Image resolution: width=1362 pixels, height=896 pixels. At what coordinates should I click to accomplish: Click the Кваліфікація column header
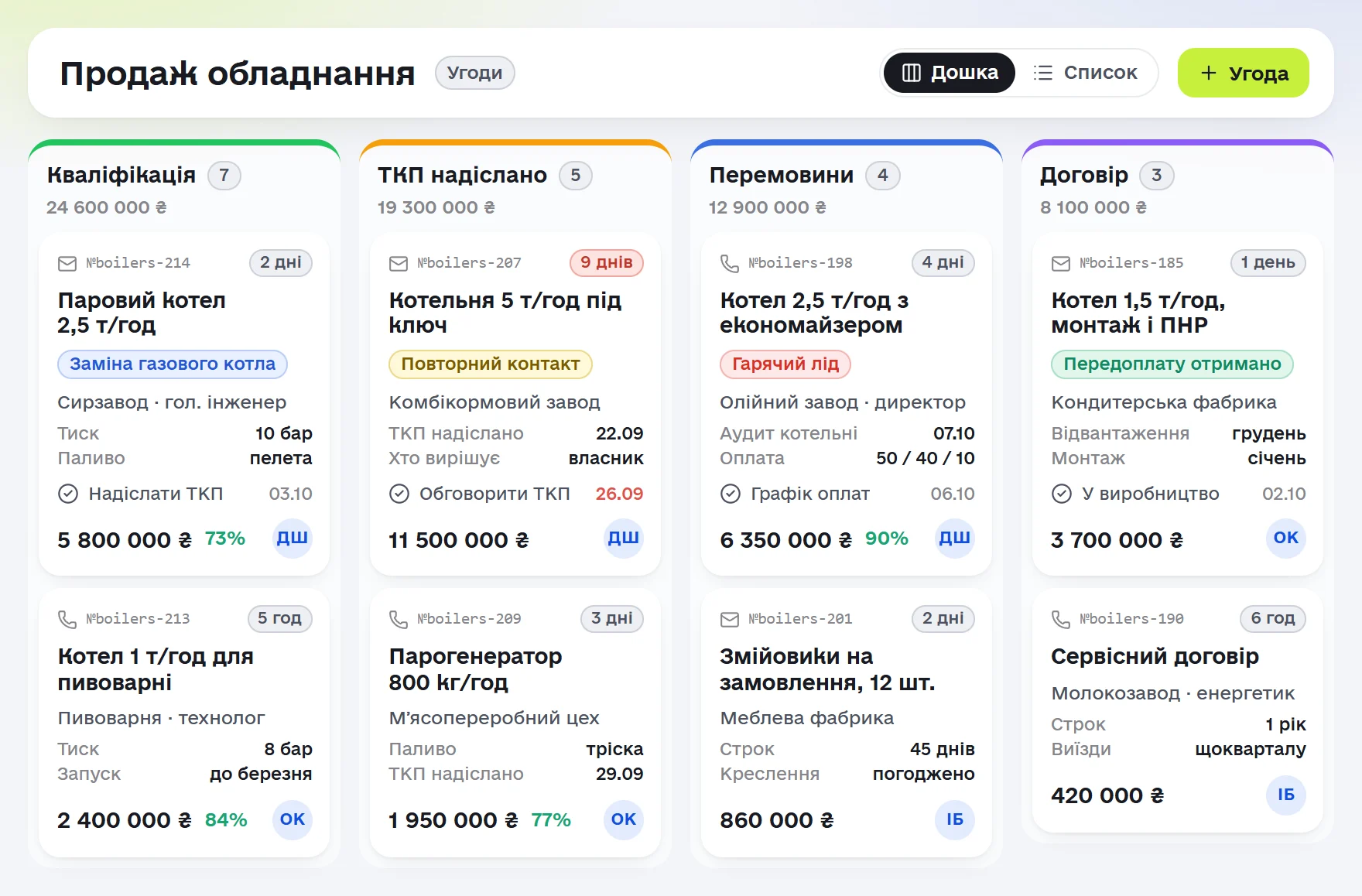coord(121,176)
